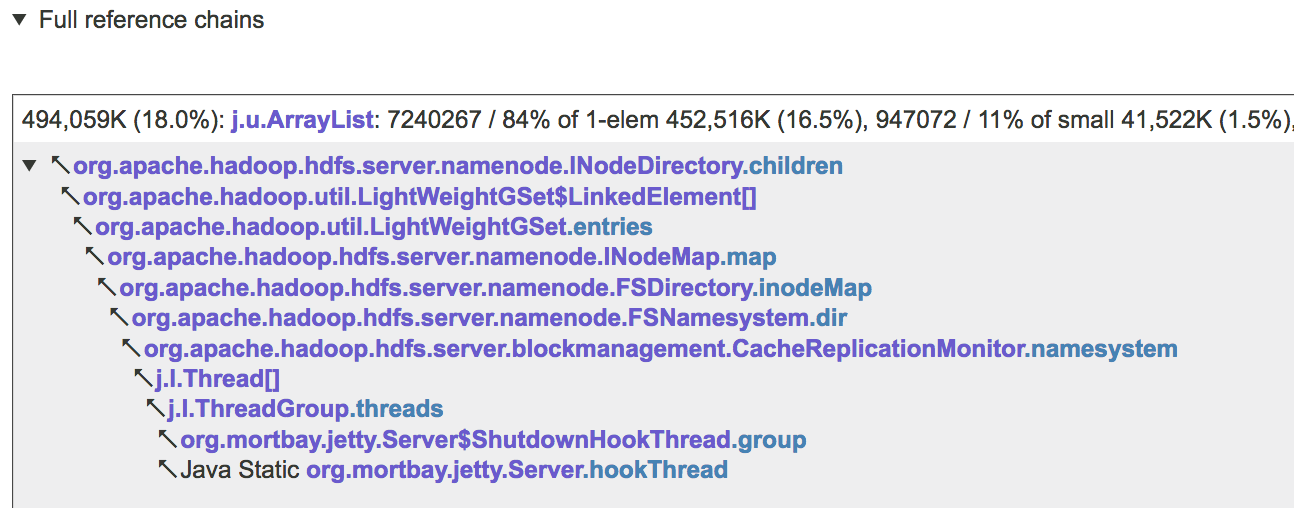Select the Server$ShutdownHookThread.group reference
The width and height of the screenshot is (1294, 508).
pos(493,440)
